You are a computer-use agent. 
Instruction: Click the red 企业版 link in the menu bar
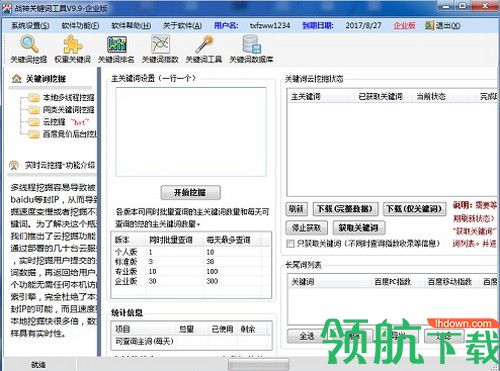[x=404, y=25]
